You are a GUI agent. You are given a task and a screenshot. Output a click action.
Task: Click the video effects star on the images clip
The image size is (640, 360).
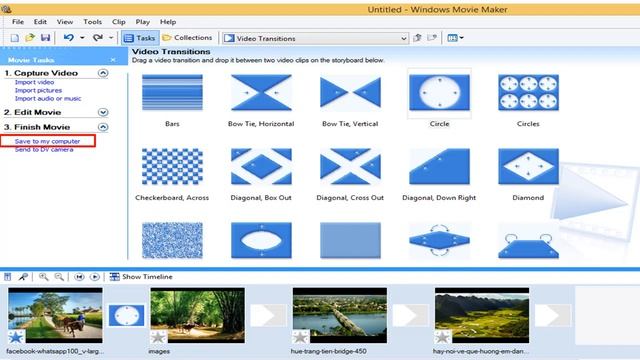click(158, 337)
